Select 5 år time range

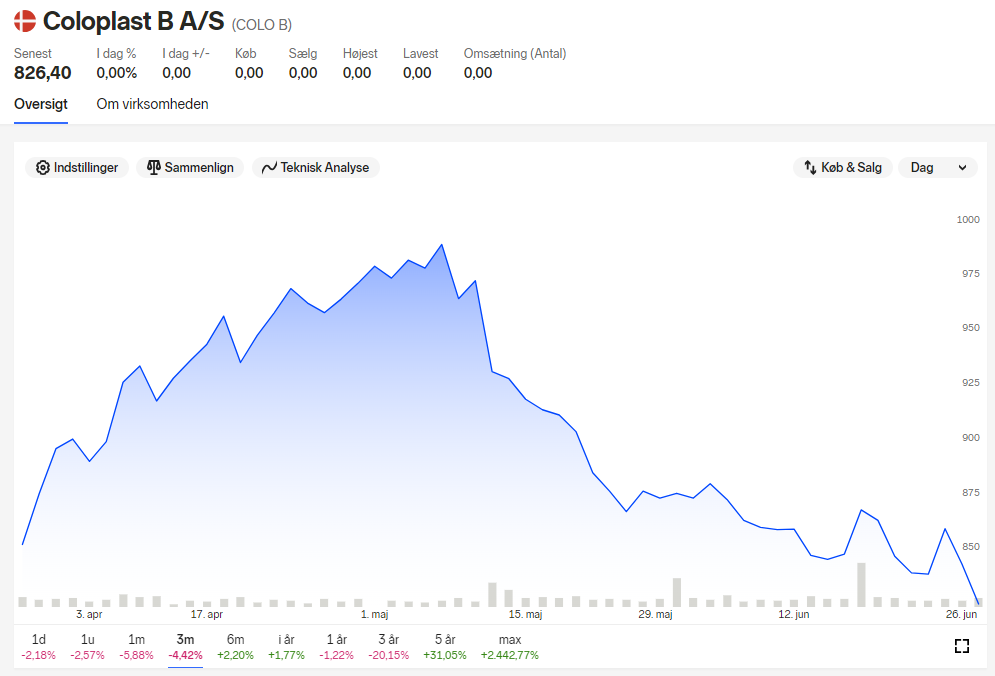(445, 647)
